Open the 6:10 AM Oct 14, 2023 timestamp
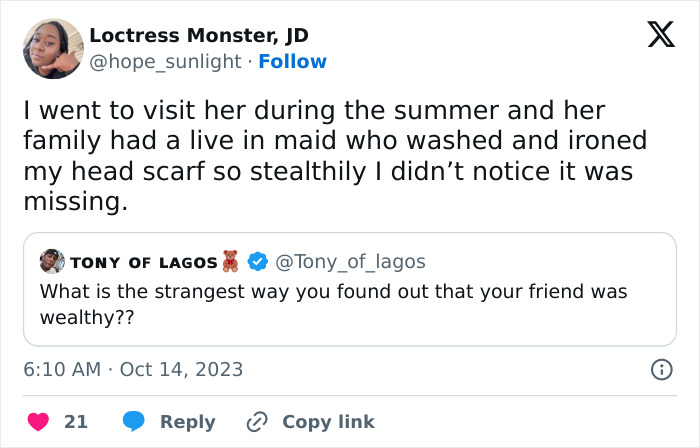 click(x=133, y=369)
